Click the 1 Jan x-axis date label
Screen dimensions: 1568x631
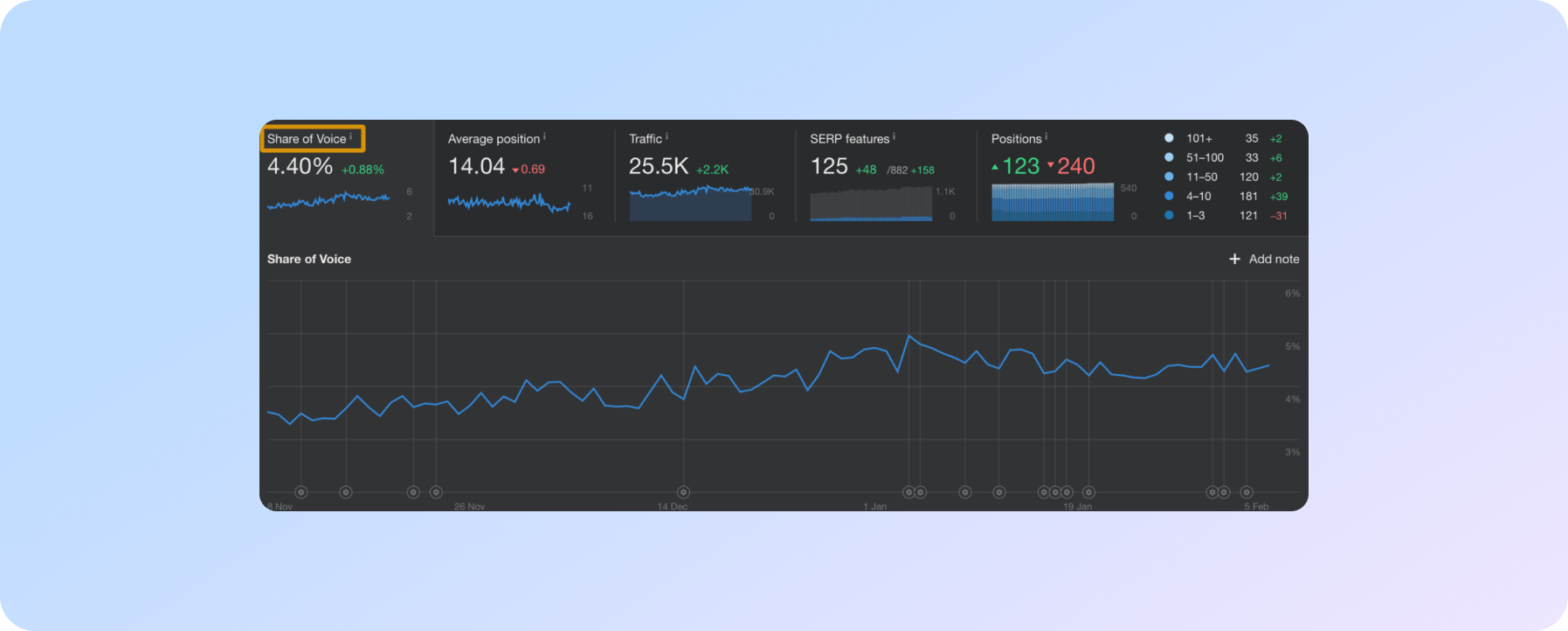click(x=874, y=506)
